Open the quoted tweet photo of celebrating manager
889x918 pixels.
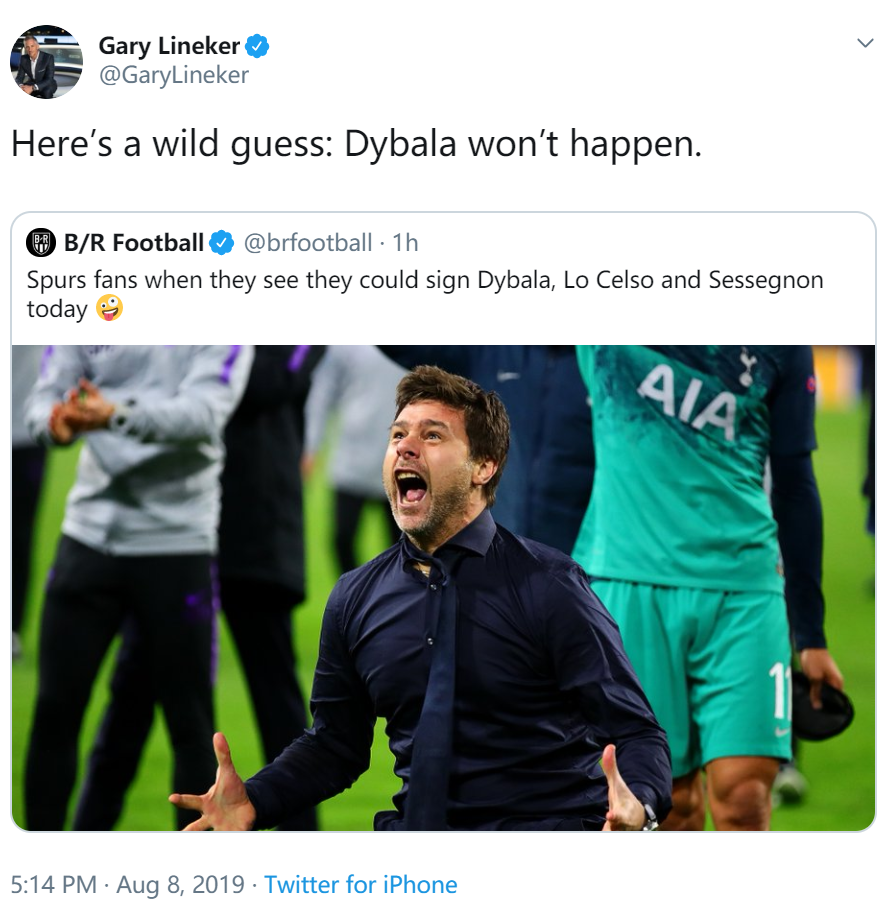point(443,587)
